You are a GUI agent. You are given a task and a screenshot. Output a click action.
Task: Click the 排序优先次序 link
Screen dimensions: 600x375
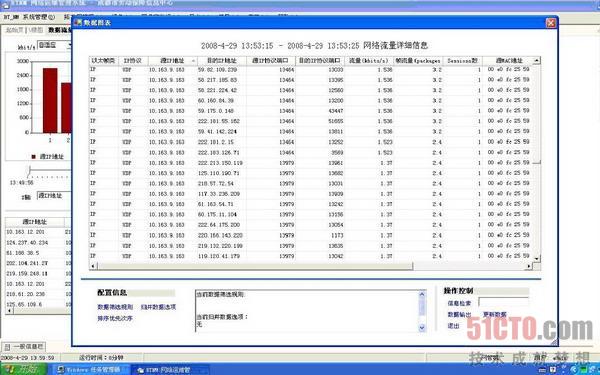coord(115,318)
